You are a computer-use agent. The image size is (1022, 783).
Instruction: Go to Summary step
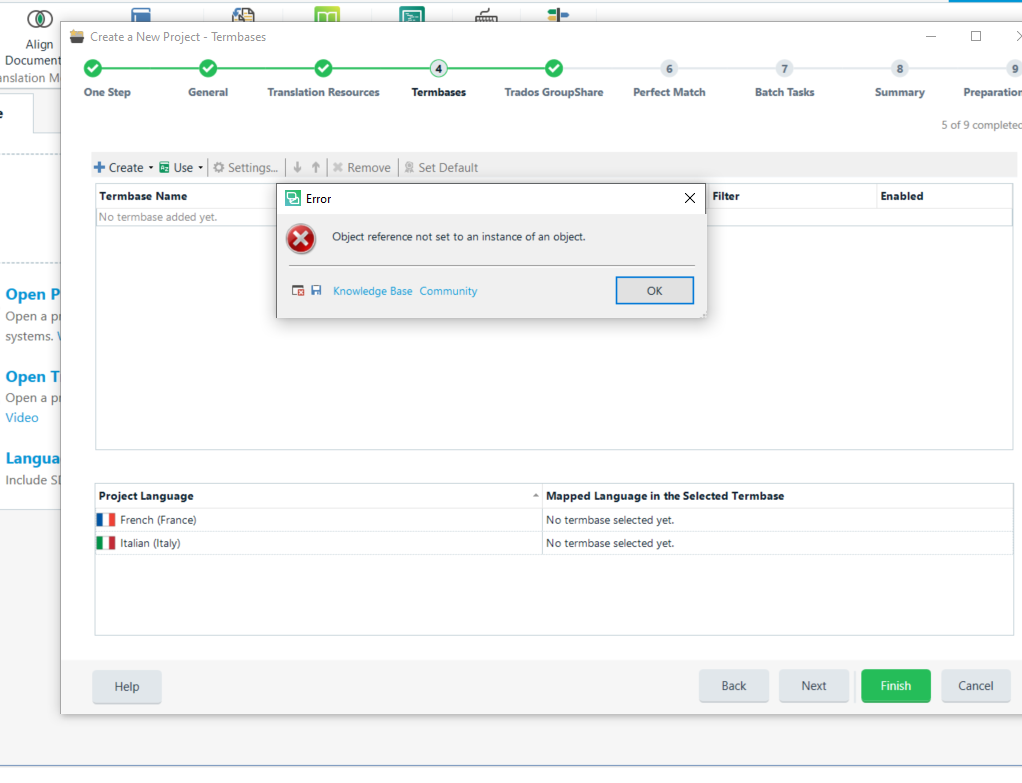[899, 68]
